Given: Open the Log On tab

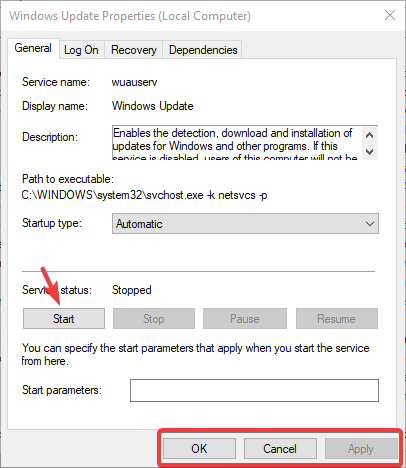Looking at the screenshot, I should [81, 50].
